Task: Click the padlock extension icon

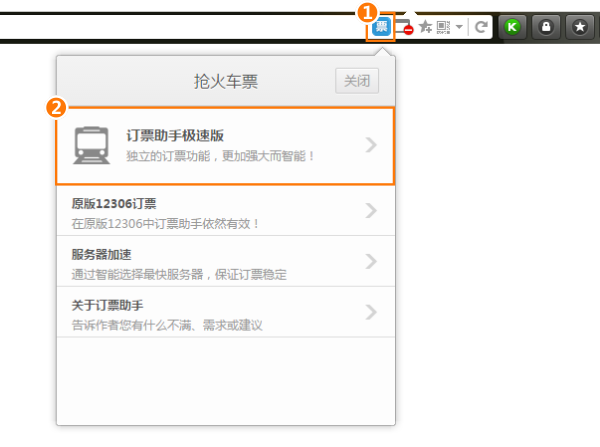Action: [546, 27]
